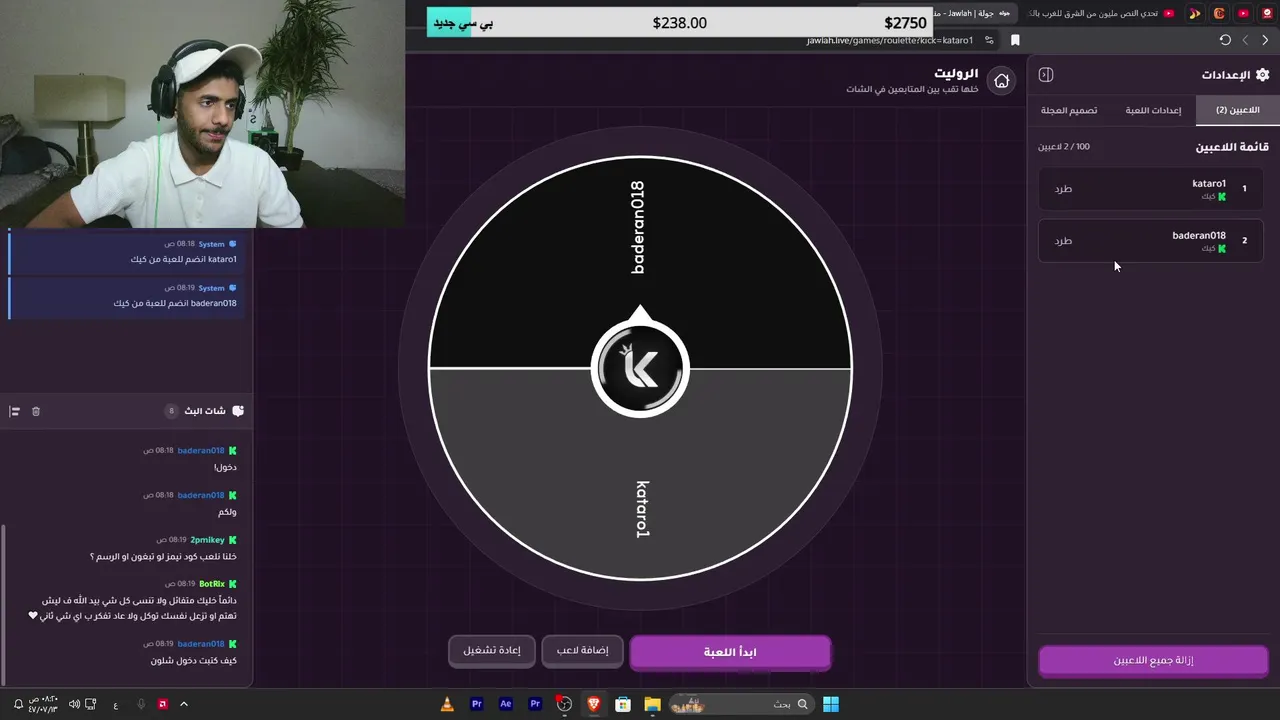Kick kataro1 using طرد
This screenshot has width=1280, height=720.
[x=1063, y=188]
